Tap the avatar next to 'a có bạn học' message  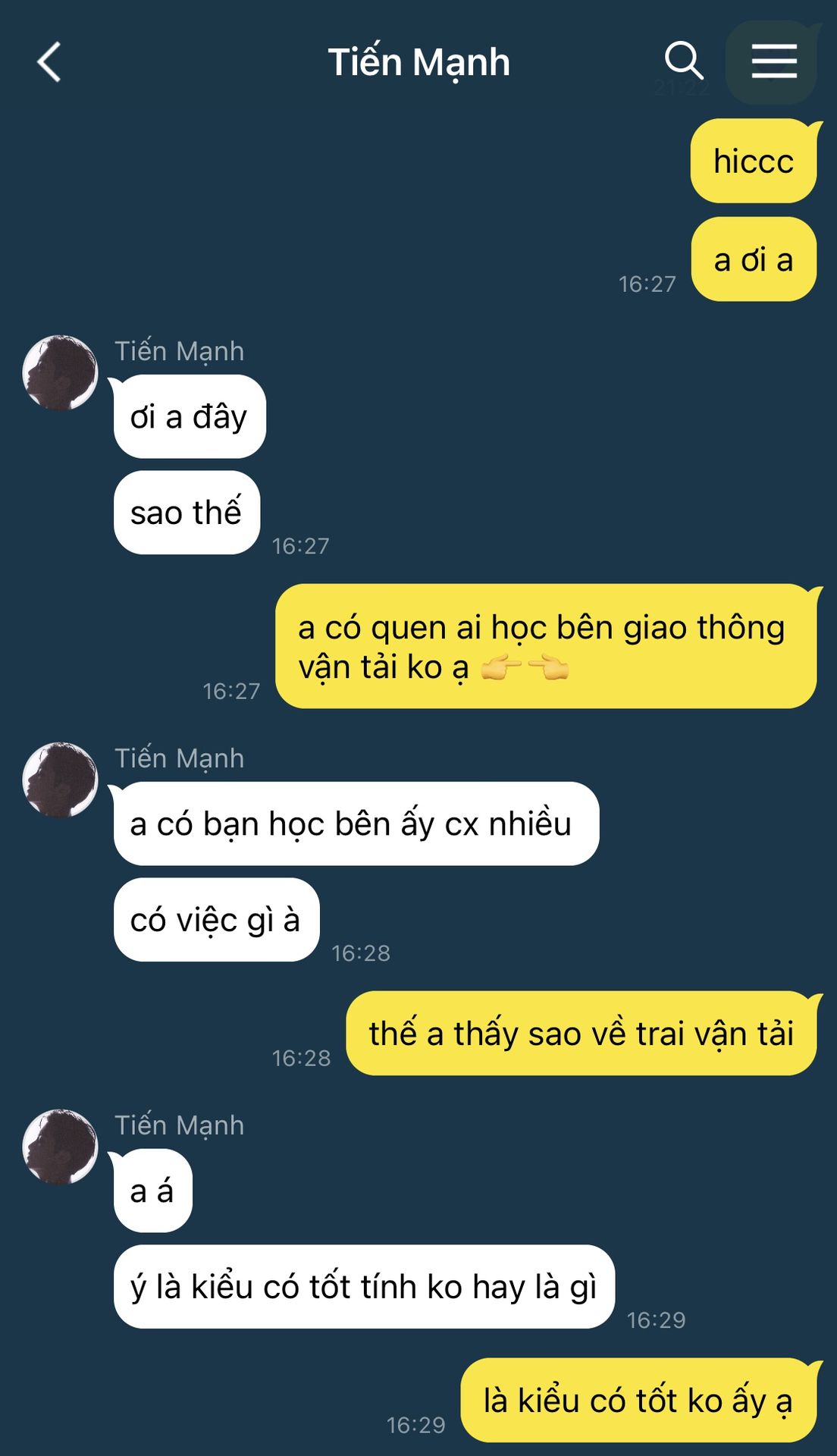tap(61, 780)
